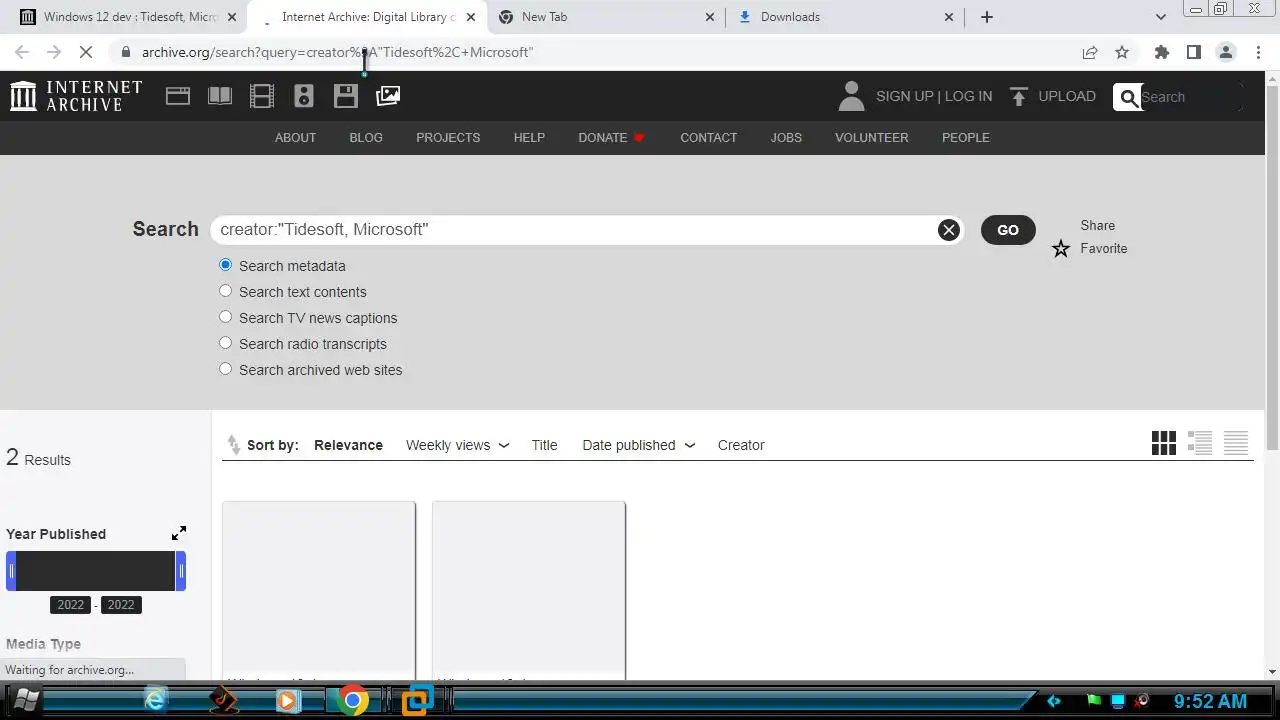The height and width of the screenshot is (720, 1280).
Task: Click LOG IN link
Action: (968, 96)
